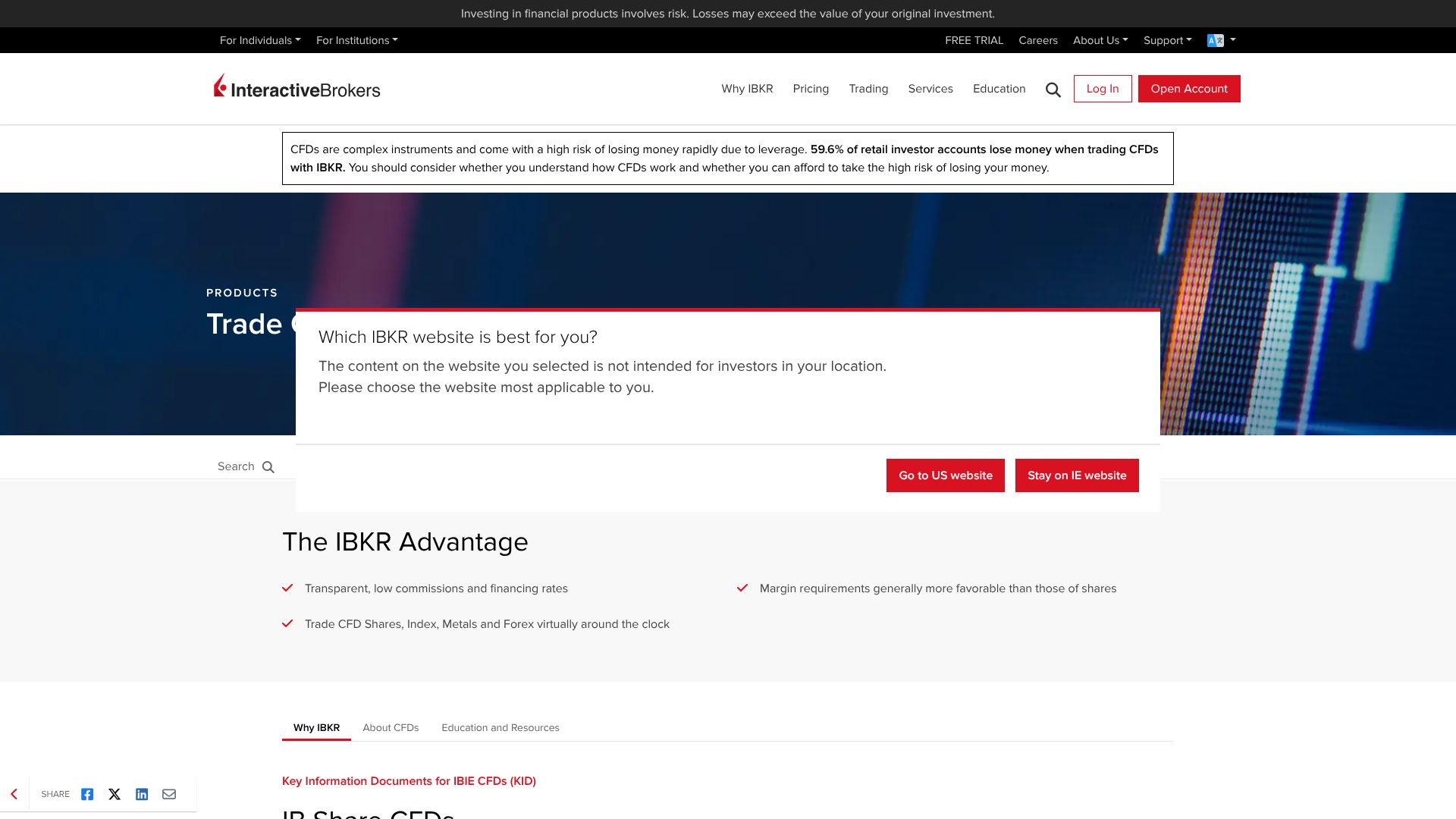Expand For Institutions dropdown

(x=356, y=40)
